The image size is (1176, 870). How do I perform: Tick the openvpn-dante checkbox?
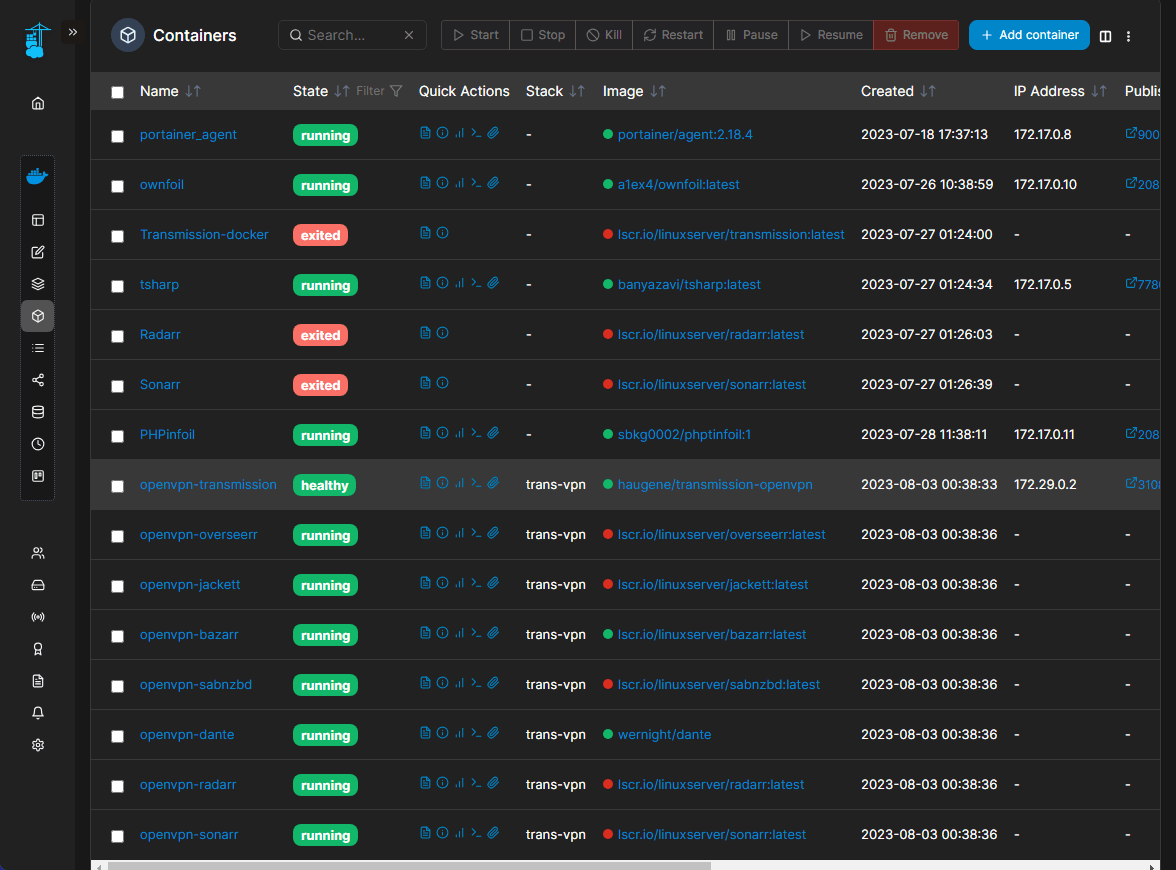point(118,736)
